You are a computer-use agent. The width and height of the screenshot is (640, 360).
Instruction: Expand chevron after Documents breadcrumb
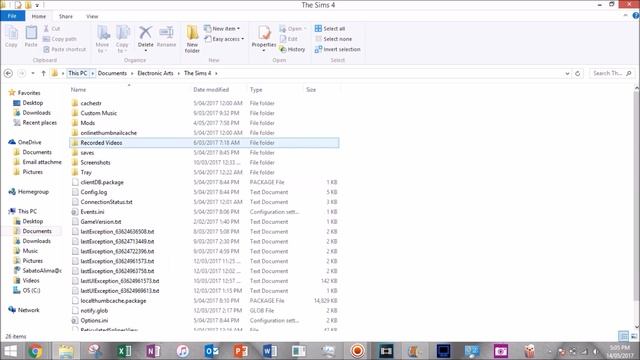pos(132,73)
